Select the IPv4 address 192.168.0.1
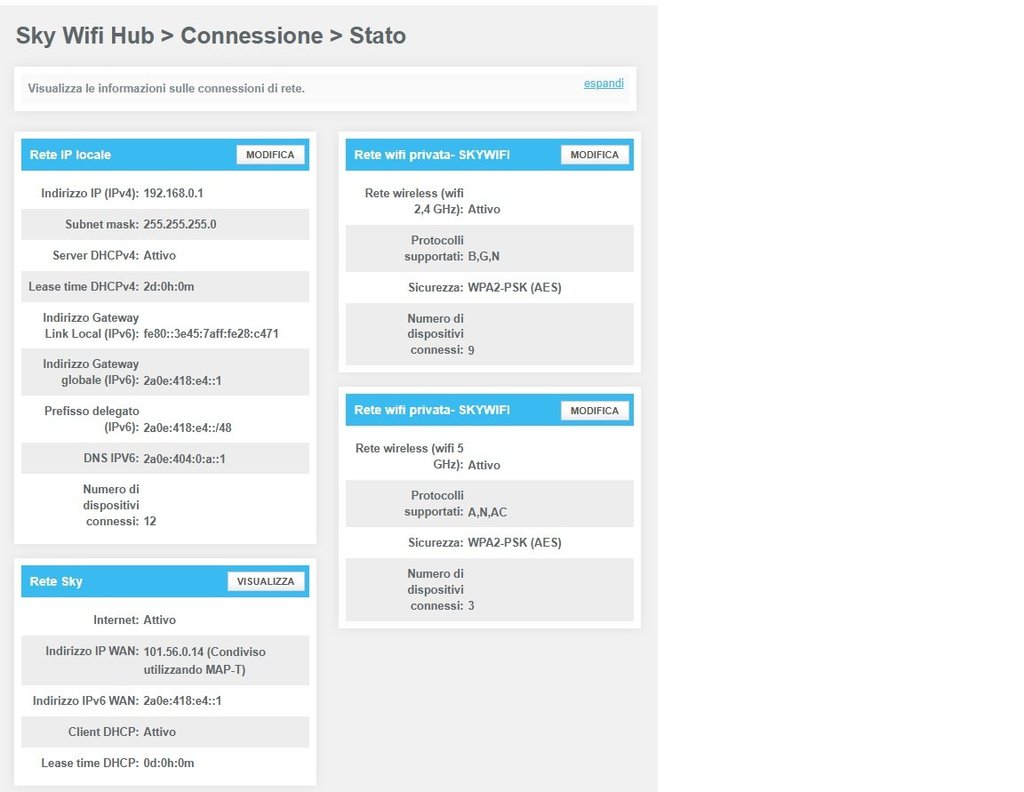1024x792 pixels. pyautogui.click(x=174, y=193)
